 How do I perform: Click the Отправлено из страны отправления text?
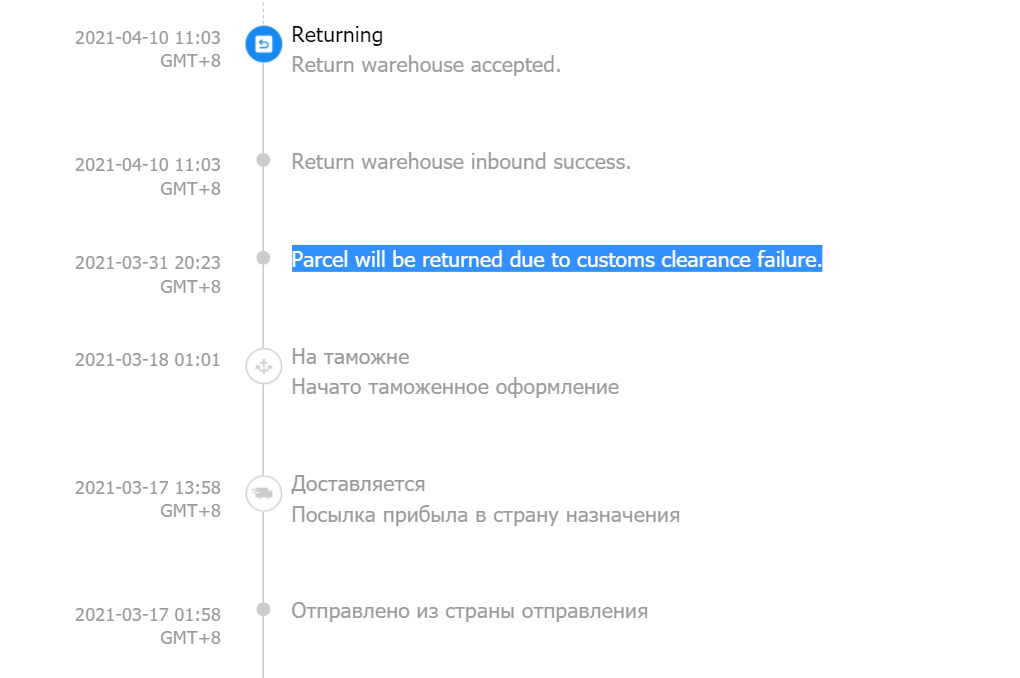click(x=470, y=611)
